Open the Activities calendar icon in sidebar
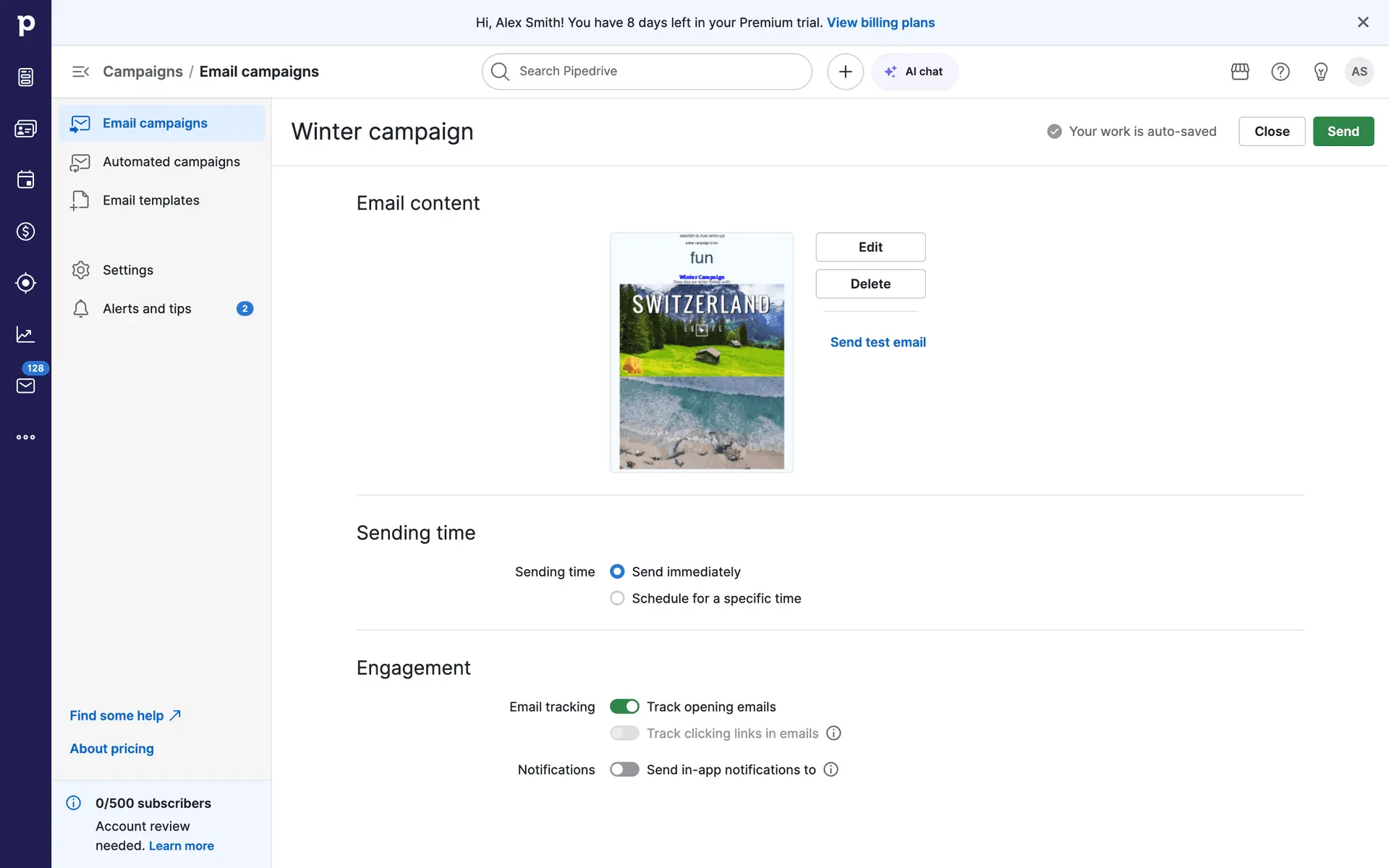This screenshot has width=1389, height=868. tap(25, 179)
